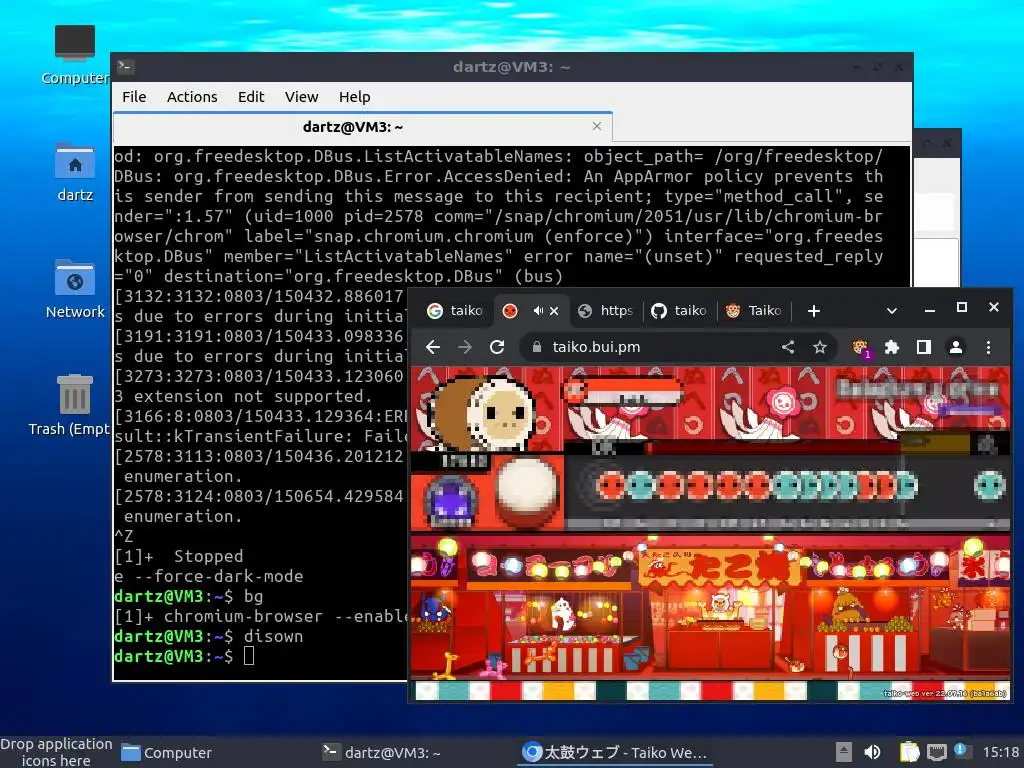Open the Trash desktop icon
The height and width of the screenshot is (768, 1024).
(x=73, y=405)
